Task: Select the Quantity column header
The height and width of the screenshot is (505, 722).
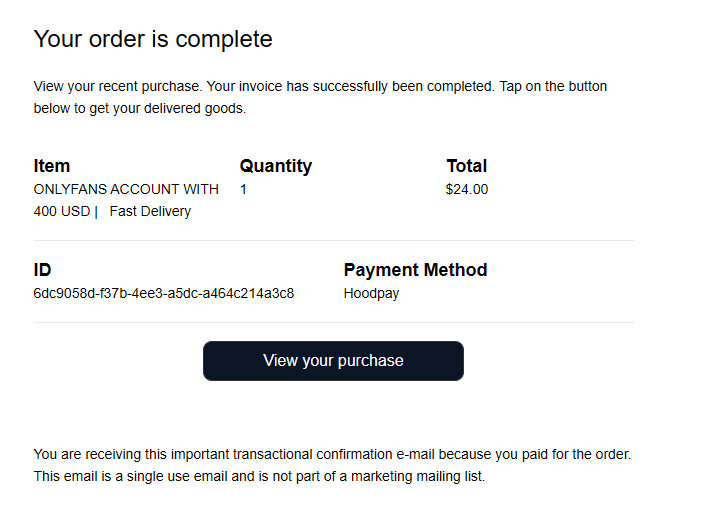Action: [276, 166]
